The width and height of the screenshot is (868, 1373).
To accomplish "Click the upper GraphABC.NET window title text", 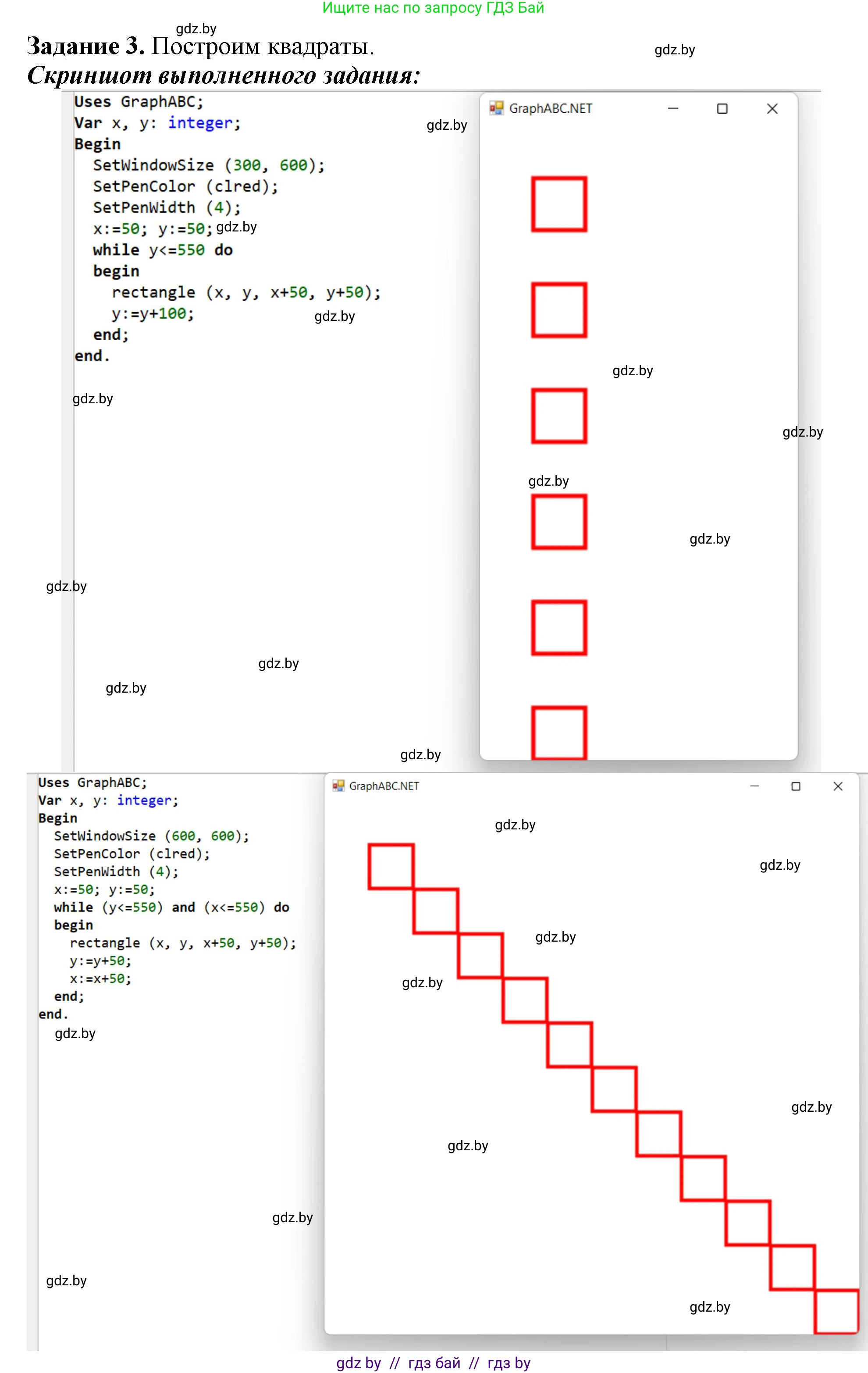I will 550,108.
